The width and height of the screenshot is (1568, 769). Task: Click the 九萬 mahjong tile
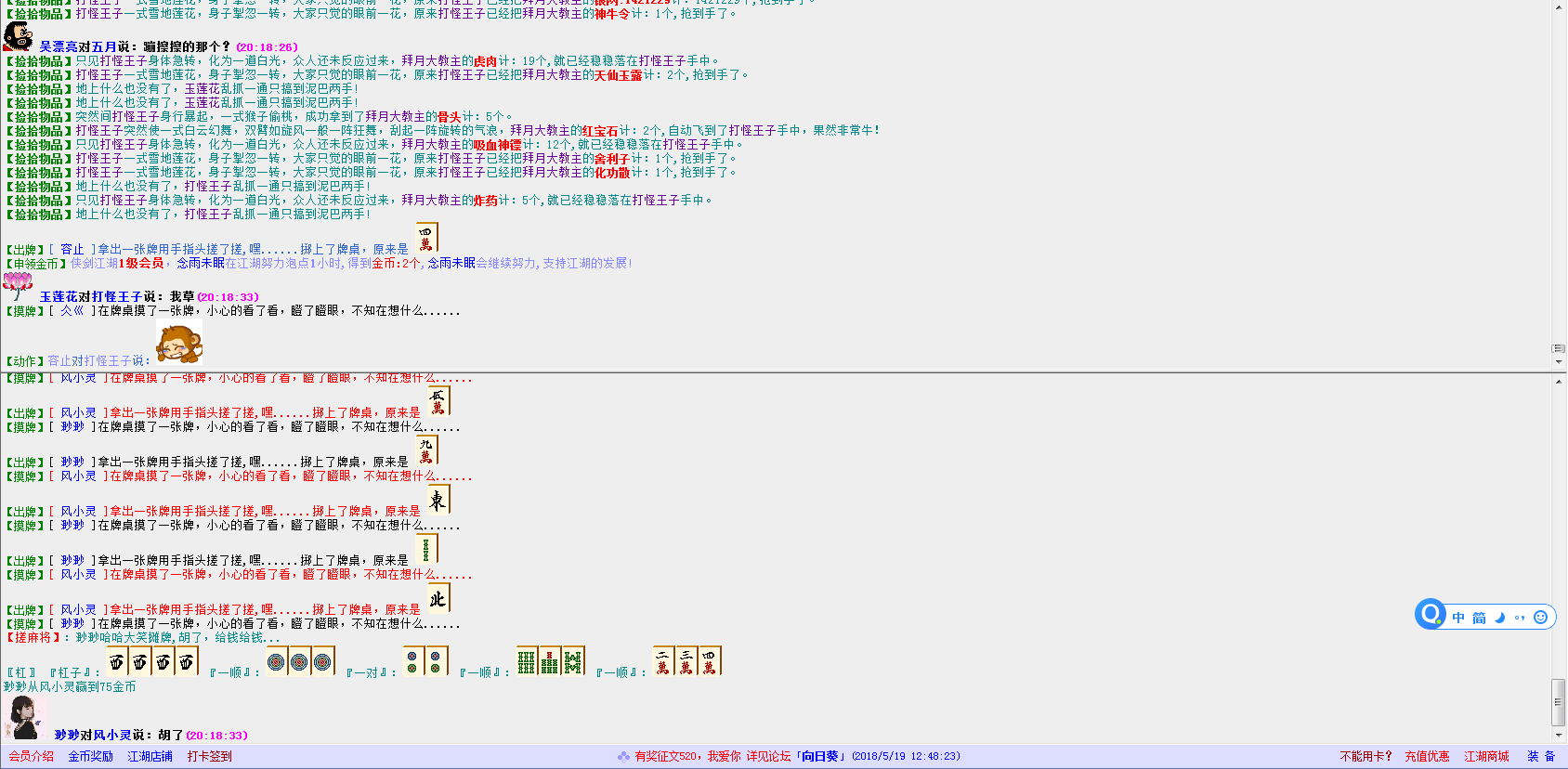click(x=426, y=450)
